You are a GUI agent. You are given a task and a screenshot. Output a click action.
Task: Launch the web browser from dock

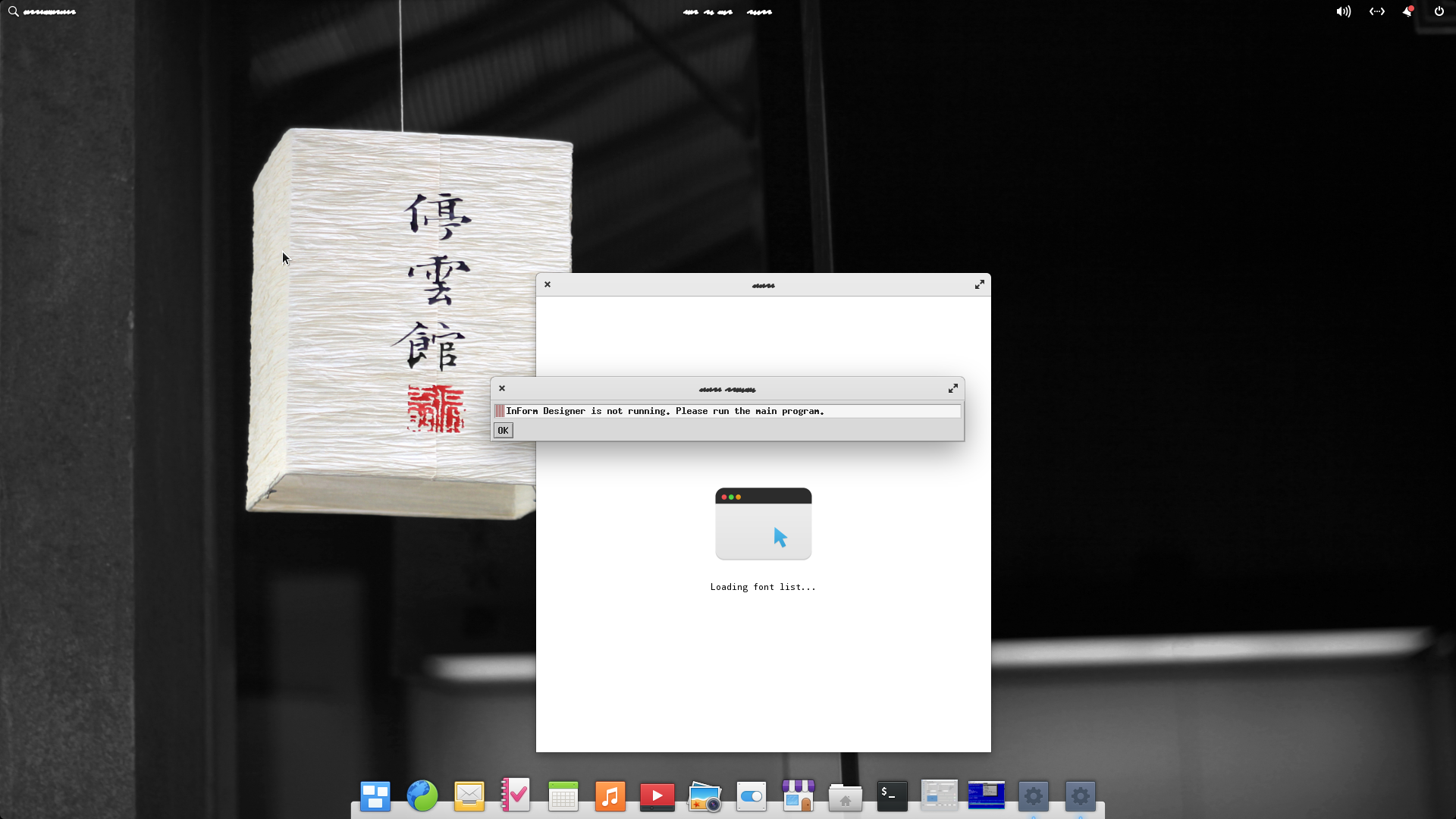(422, 796)
